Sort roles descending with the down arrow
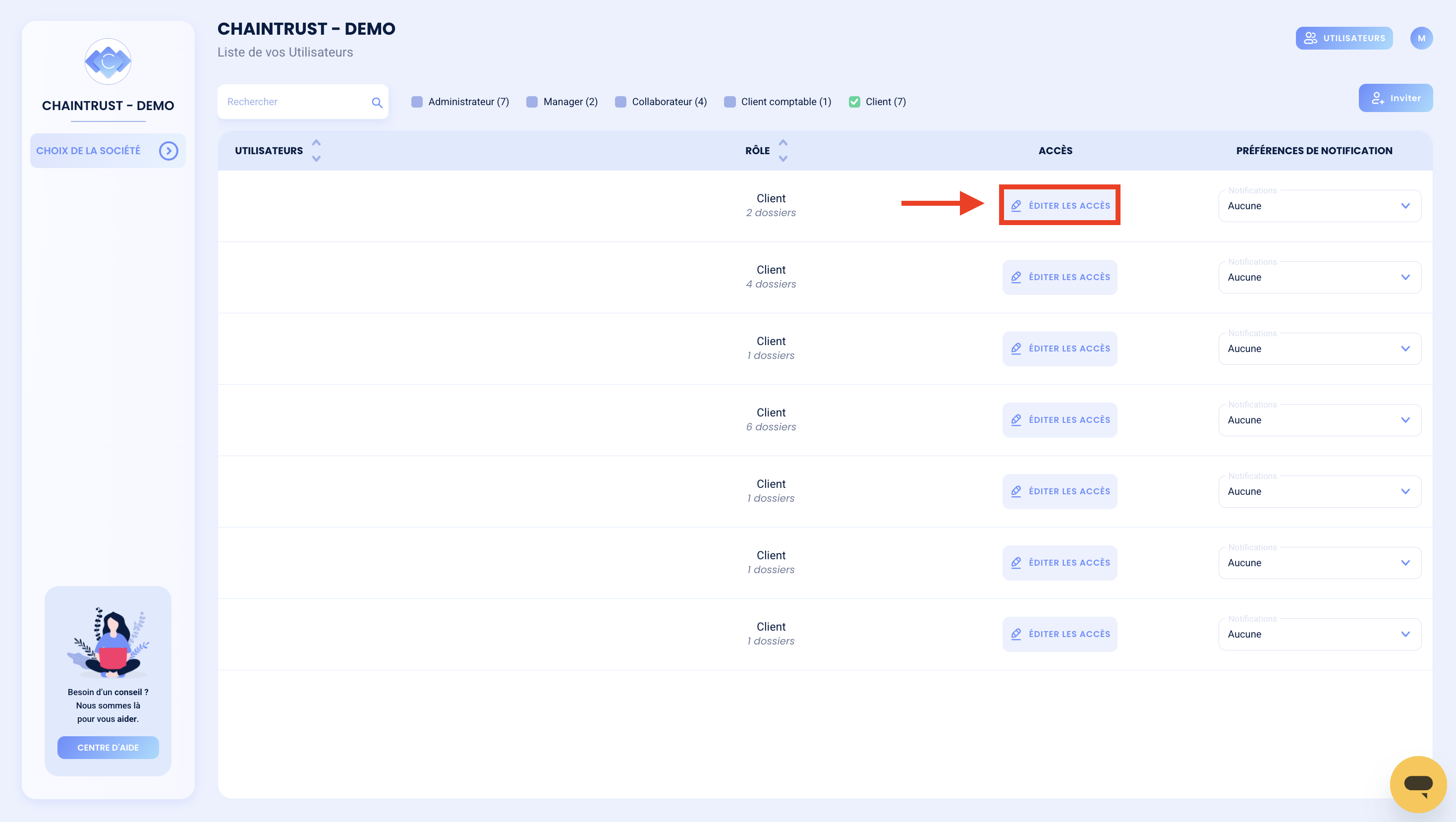 point(784,159)
